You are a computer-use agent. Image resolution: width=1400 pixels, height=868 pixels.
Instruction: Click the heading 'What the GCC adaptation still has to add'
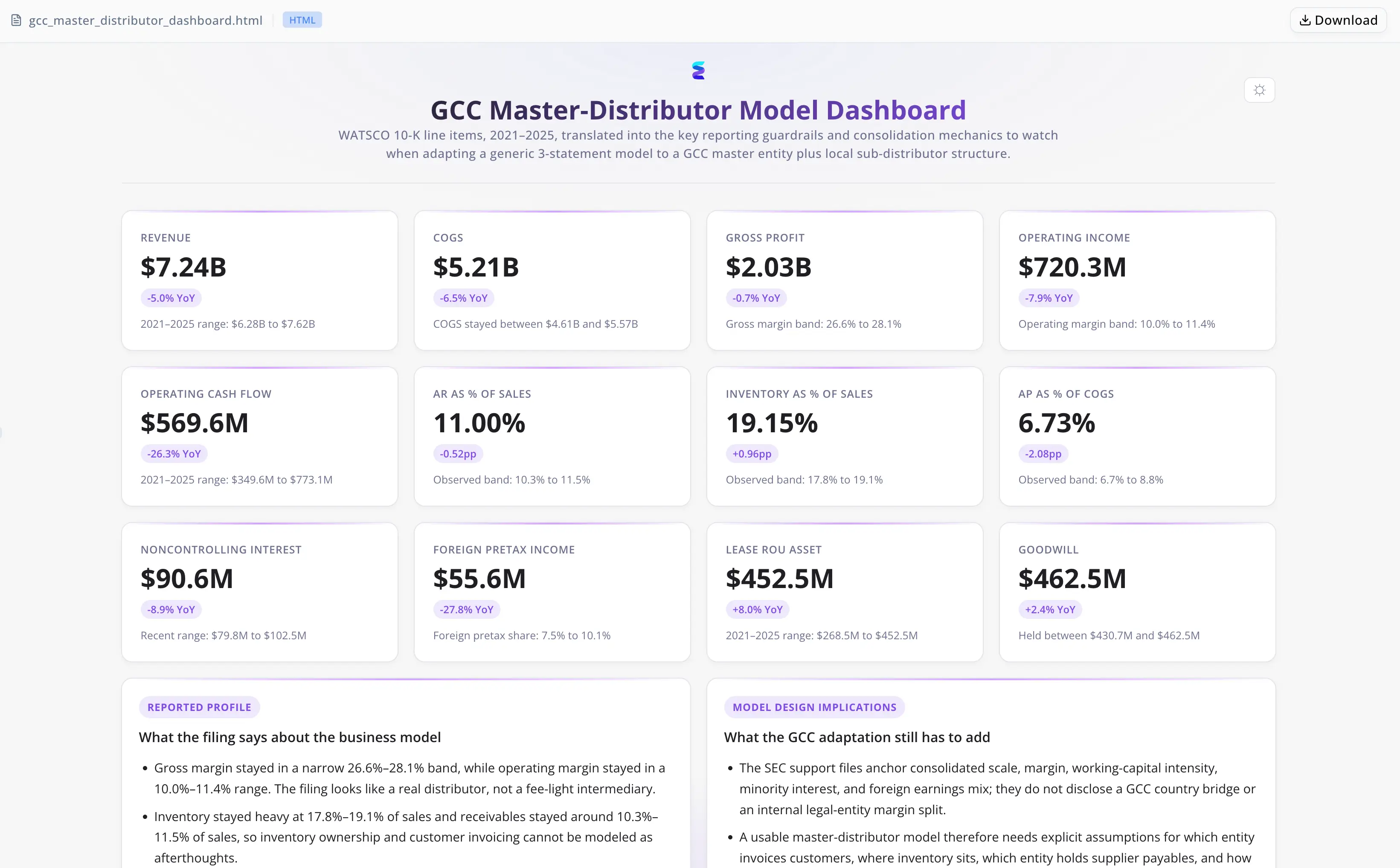(857, 737)
